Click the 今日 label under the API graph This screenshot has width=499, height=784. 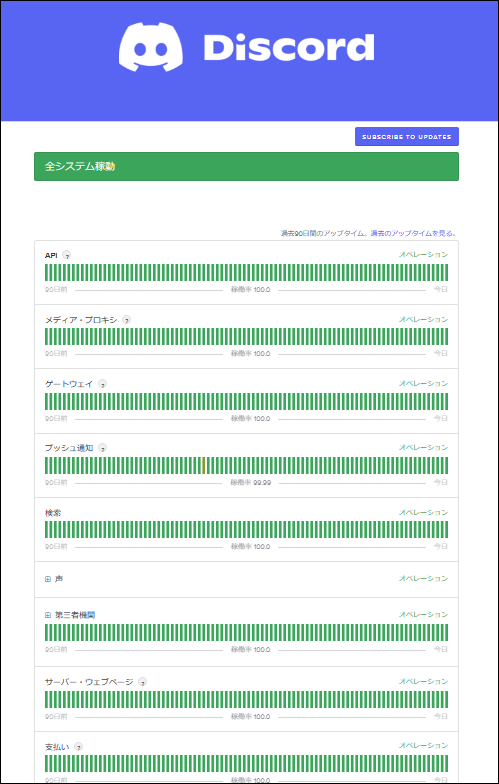click(x=440, y=290)
